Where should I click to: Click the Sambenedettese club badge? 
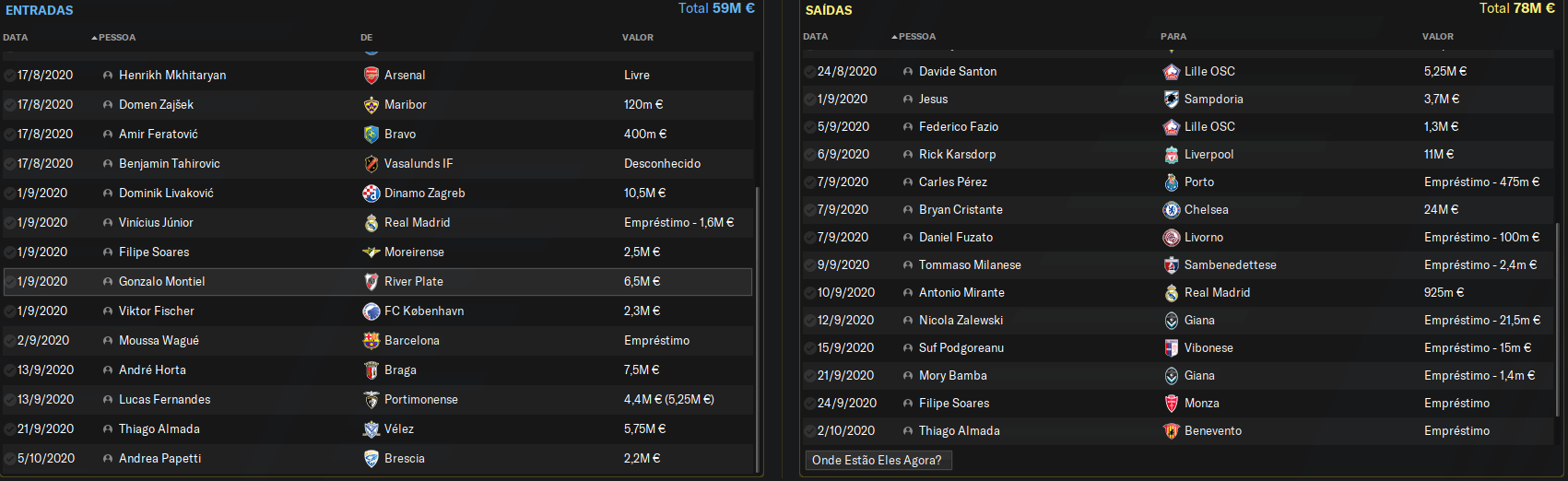pyautogui.click(x=1171, y=265)
